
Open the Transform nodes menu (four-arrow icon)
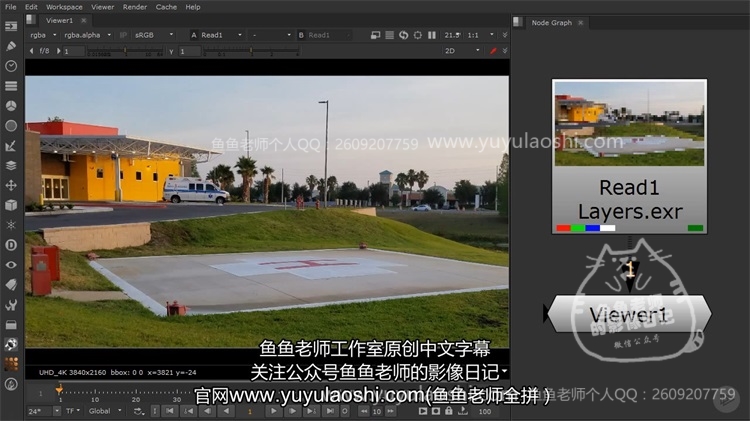point(11,185)
